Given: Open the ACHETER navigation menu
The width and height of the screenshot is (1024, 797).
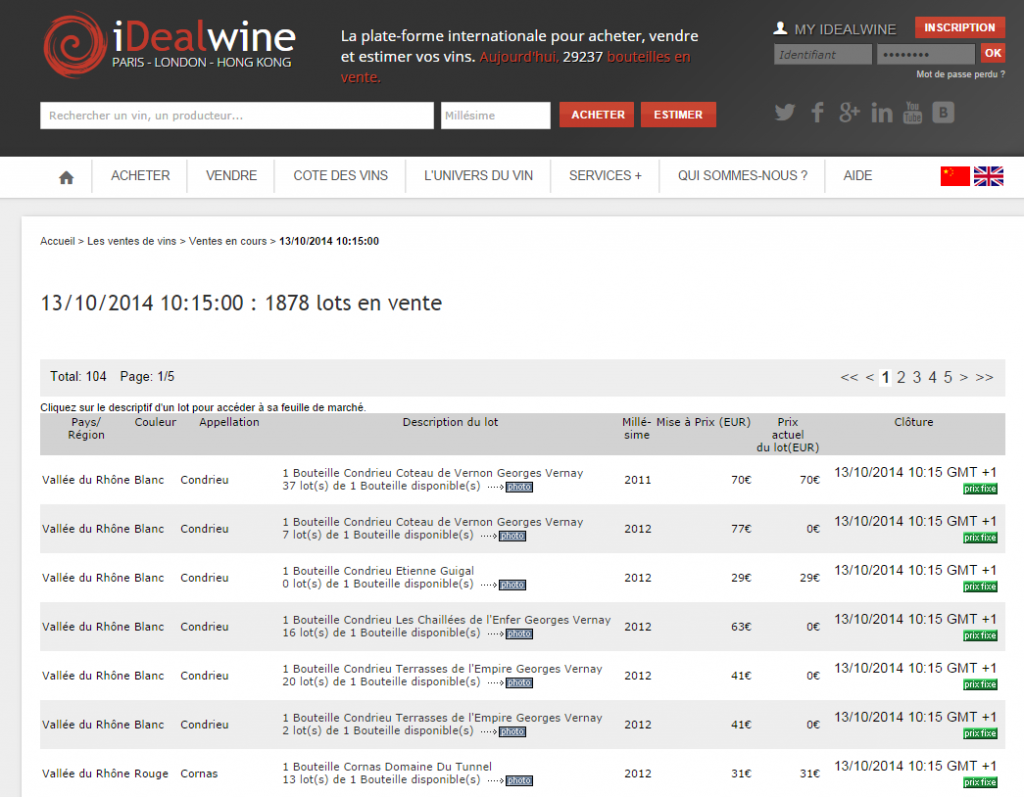Looking at the screenshot, I should click(x=140, y=176).
